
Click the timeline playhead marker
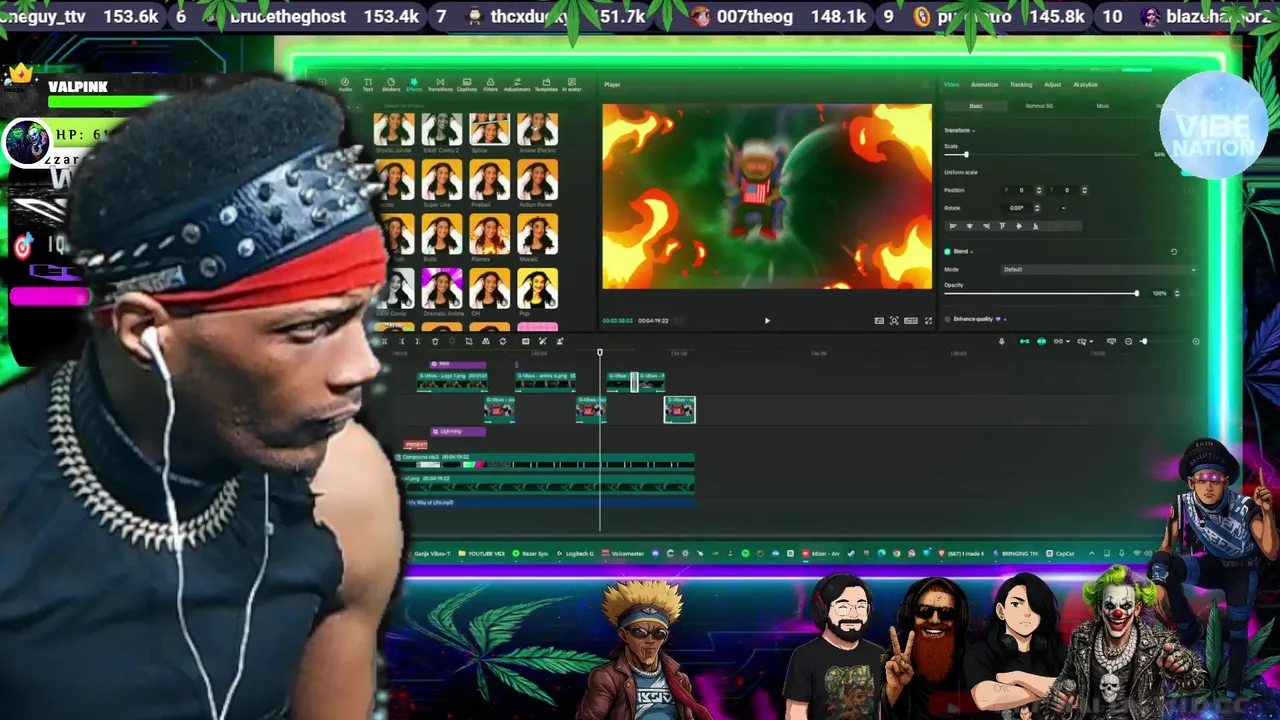click(x=600, y=352)
